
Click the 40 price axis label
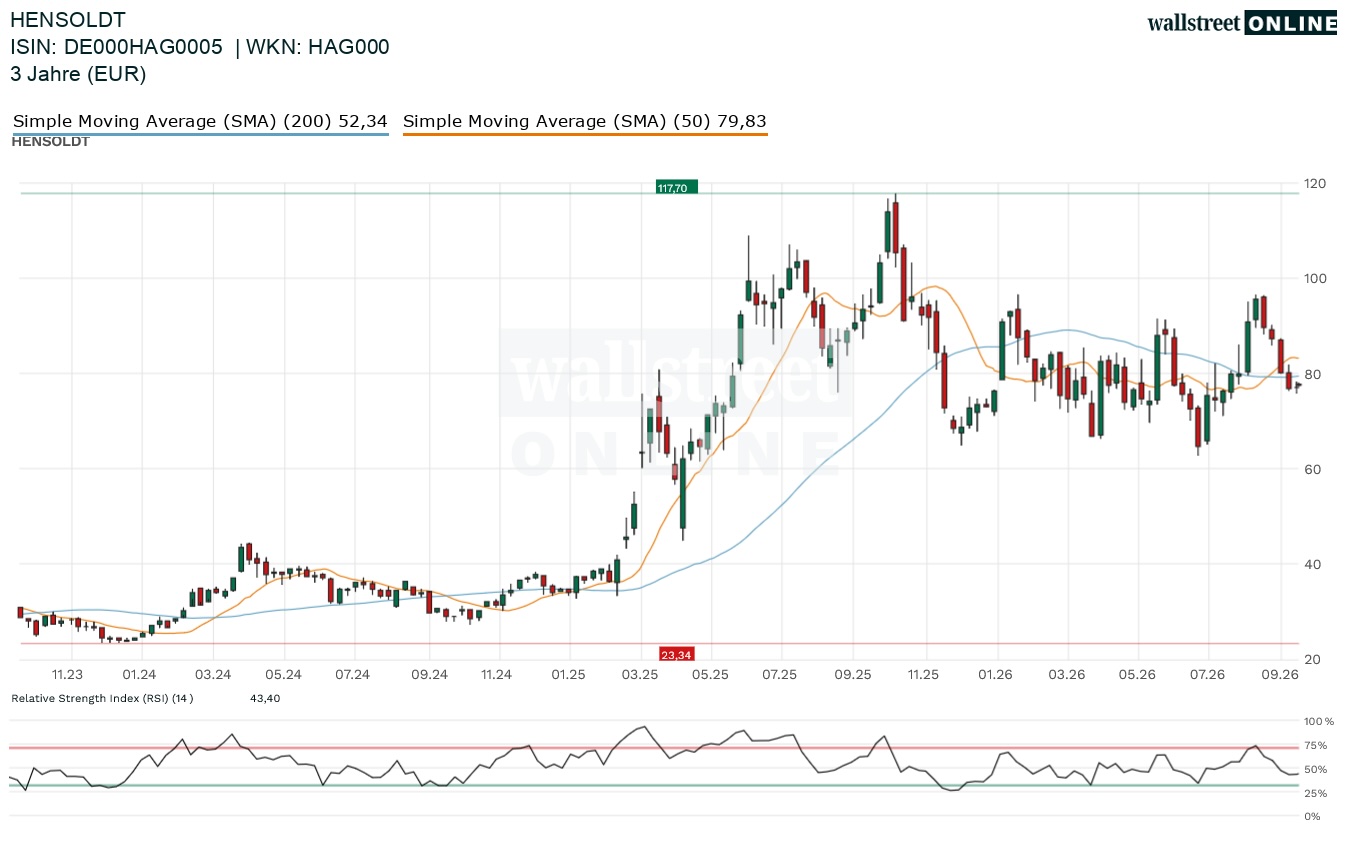point(1312,564)
